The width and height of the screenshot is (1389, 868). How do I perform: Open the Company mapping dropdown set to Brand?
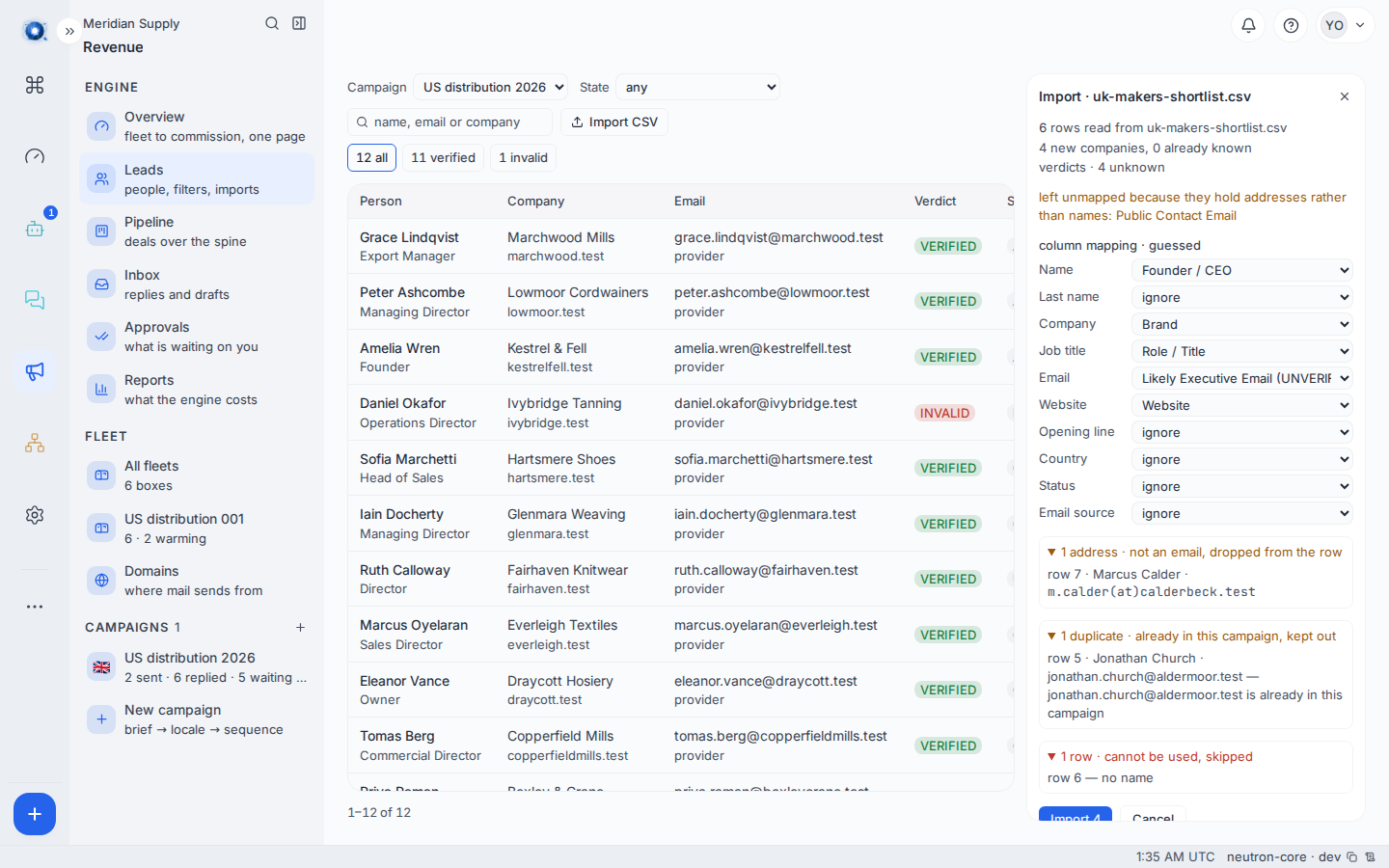tap(1241, 324)
